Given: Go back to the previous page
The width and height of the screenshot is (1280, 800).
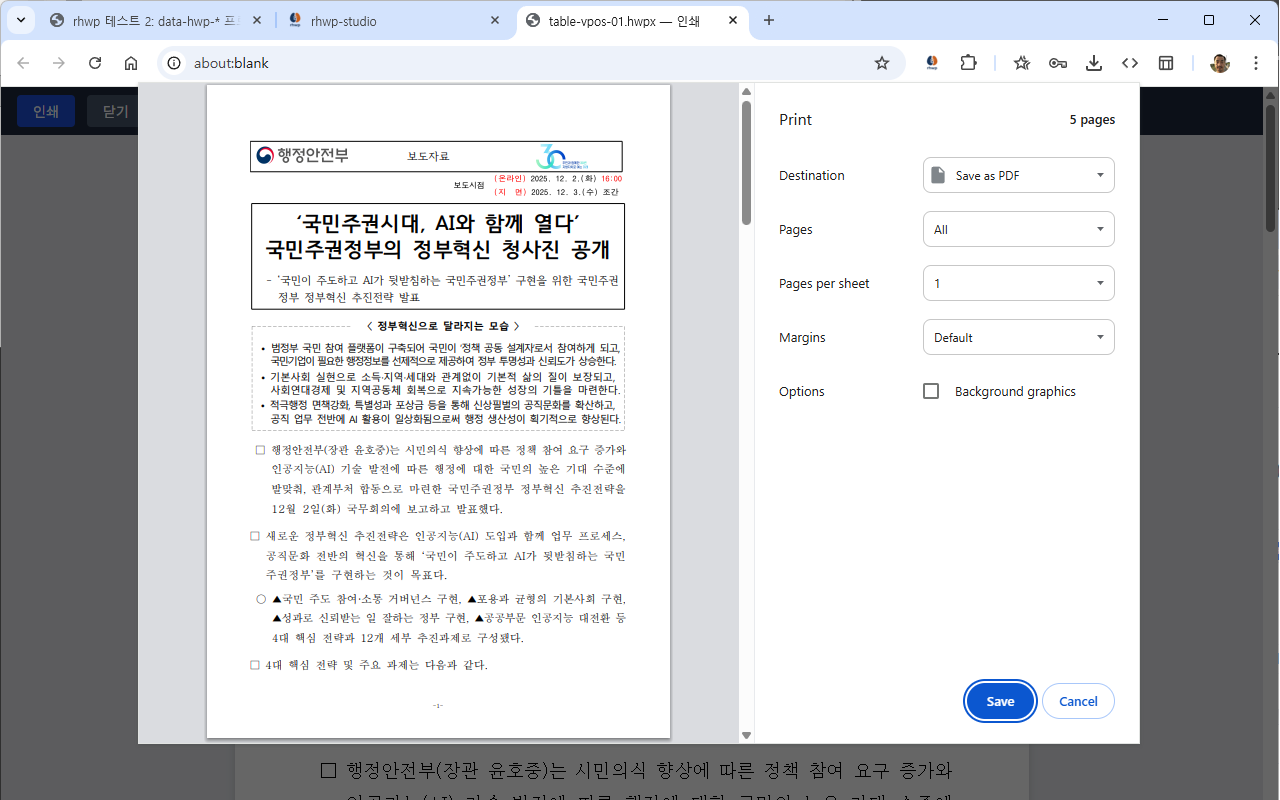Looking at the screenshot, I should pos(23,63).
